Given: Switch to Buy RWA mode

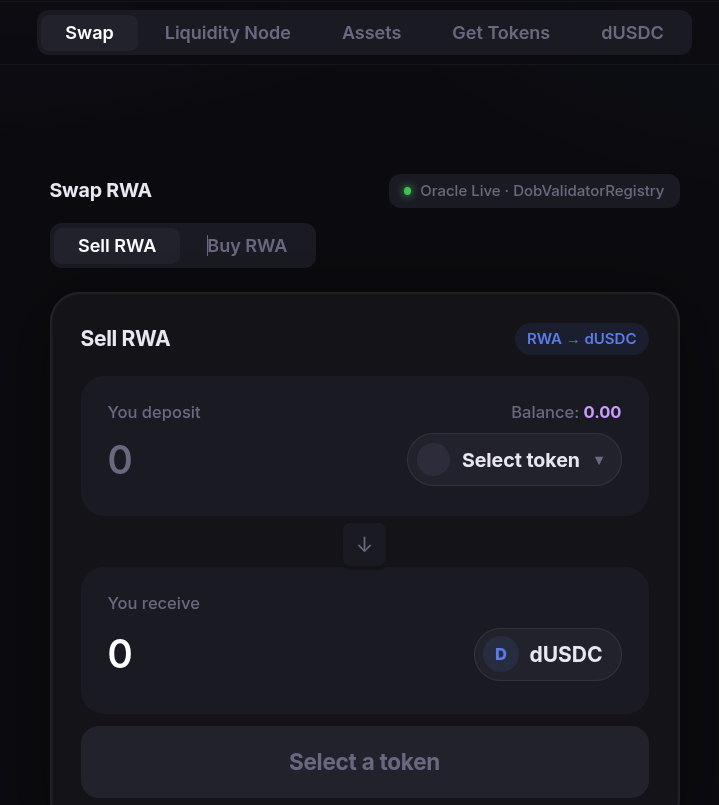Looking at the screenshot, I should pyautogui.click(x=247, y=246).
